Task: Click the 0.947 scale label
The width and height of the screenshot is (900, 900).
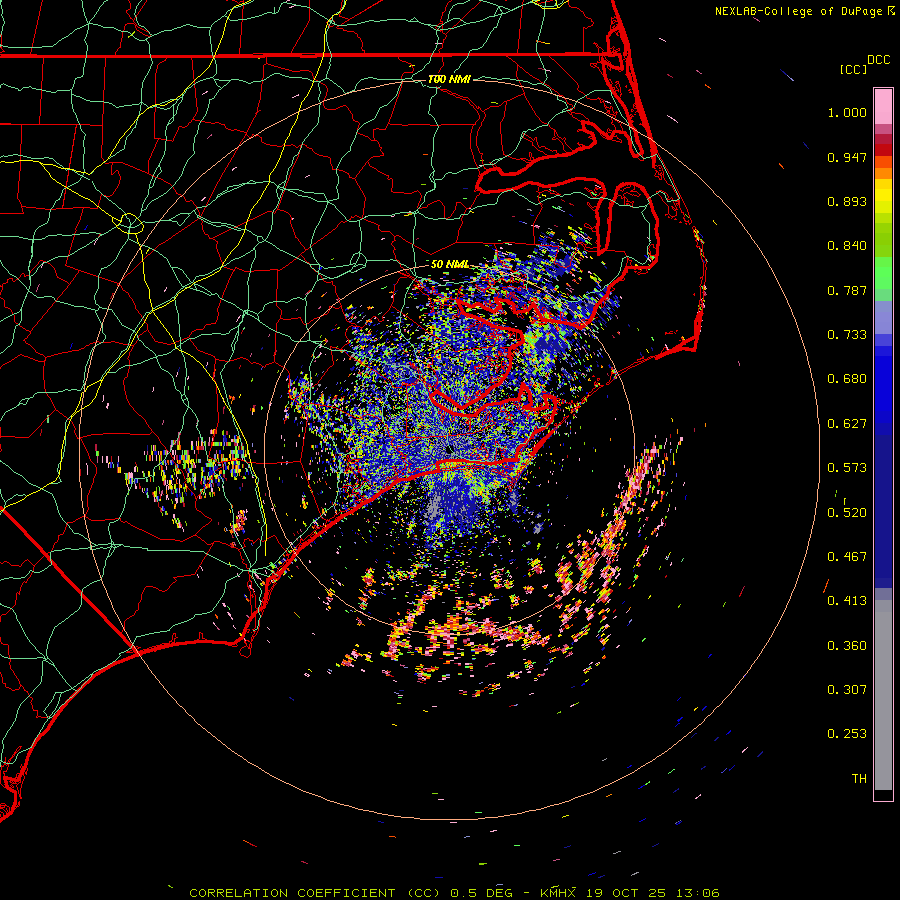Action: click(x=847, y=157)
